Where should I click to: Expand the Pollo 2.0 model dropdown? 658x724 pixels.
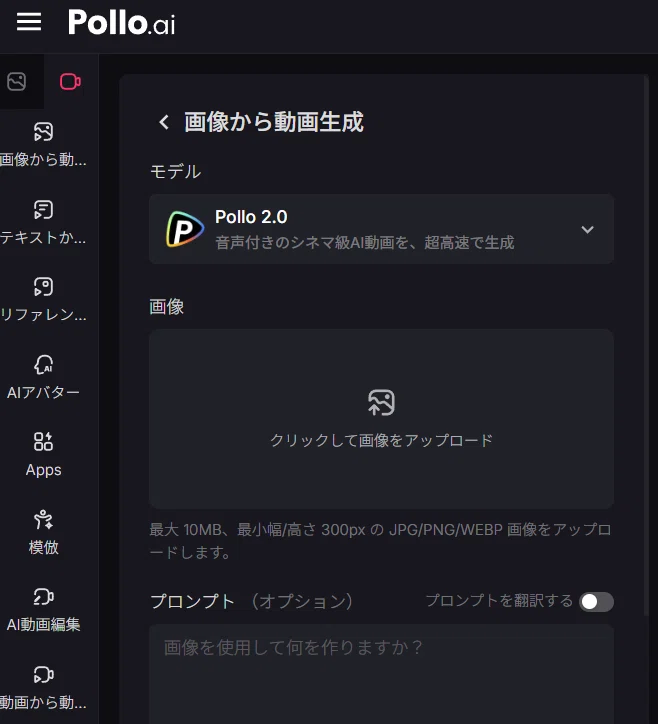[x=381, y=229]
